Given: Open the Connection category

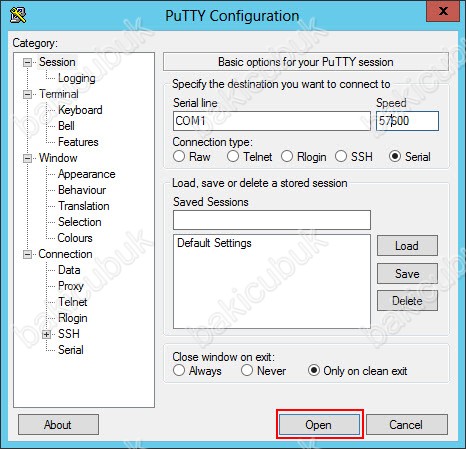Looking at the screenshot, I should [x=65, y=254].
